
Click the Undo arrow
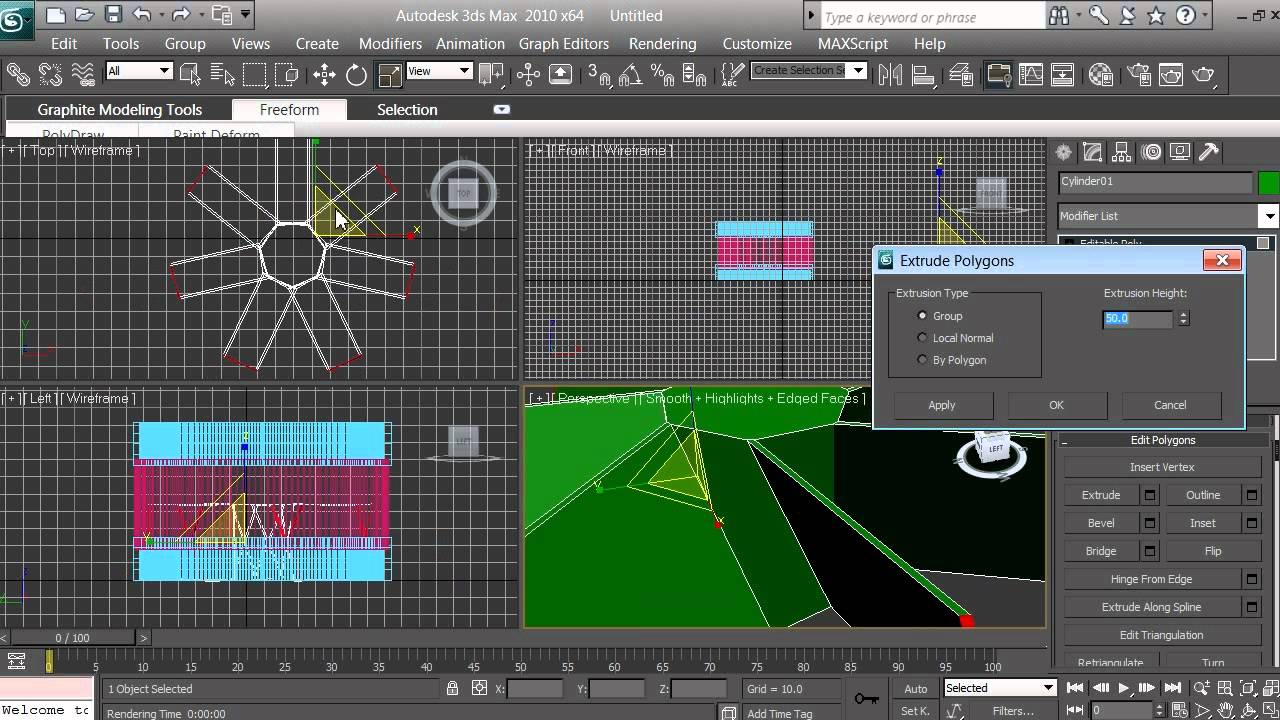(x=141, y=15)
